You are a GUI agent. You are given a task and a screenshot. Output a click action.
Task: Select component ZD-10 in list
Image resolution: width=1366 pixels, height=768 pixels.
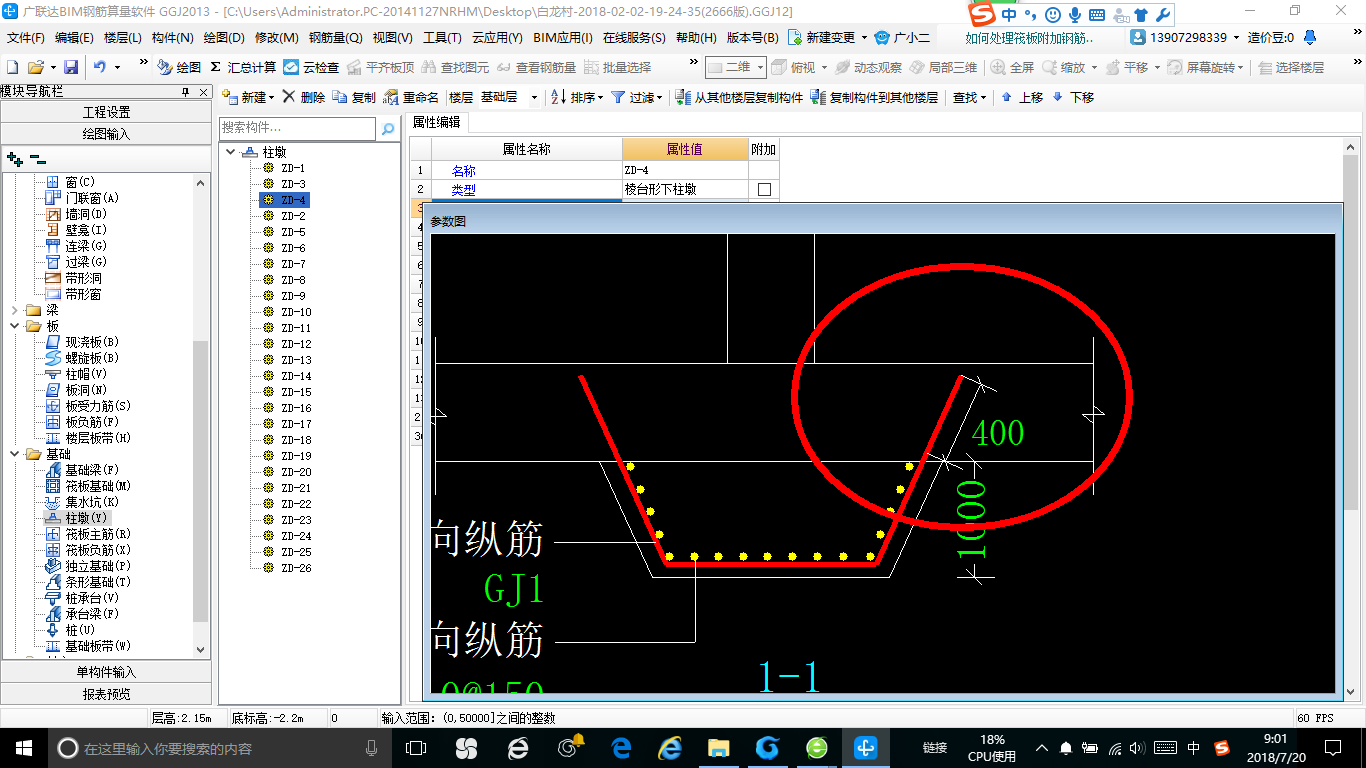pyautogui.click(x=296, y=312)
